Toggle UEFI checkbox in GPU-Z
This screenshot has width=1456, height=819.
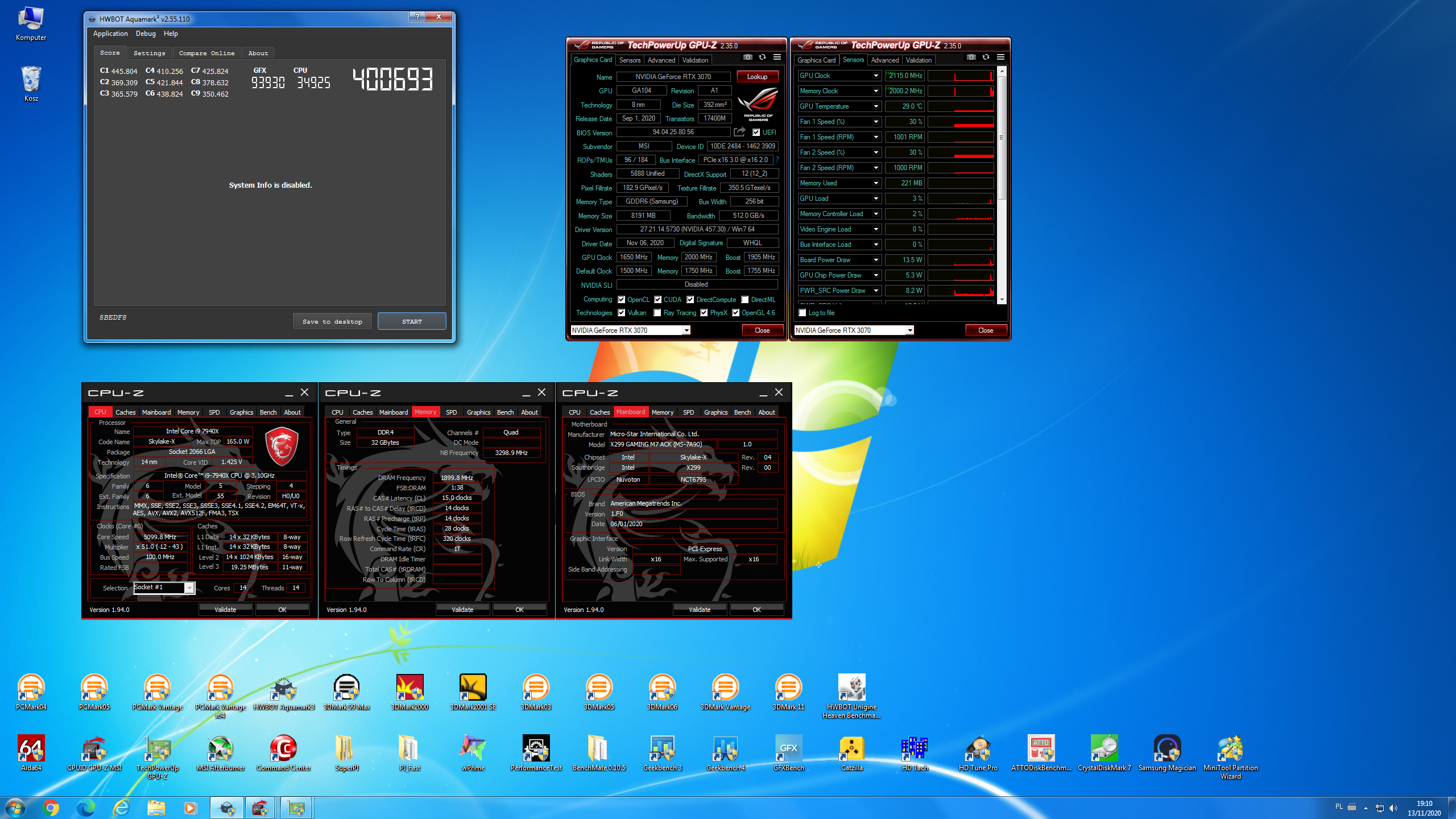coord(756,133)
